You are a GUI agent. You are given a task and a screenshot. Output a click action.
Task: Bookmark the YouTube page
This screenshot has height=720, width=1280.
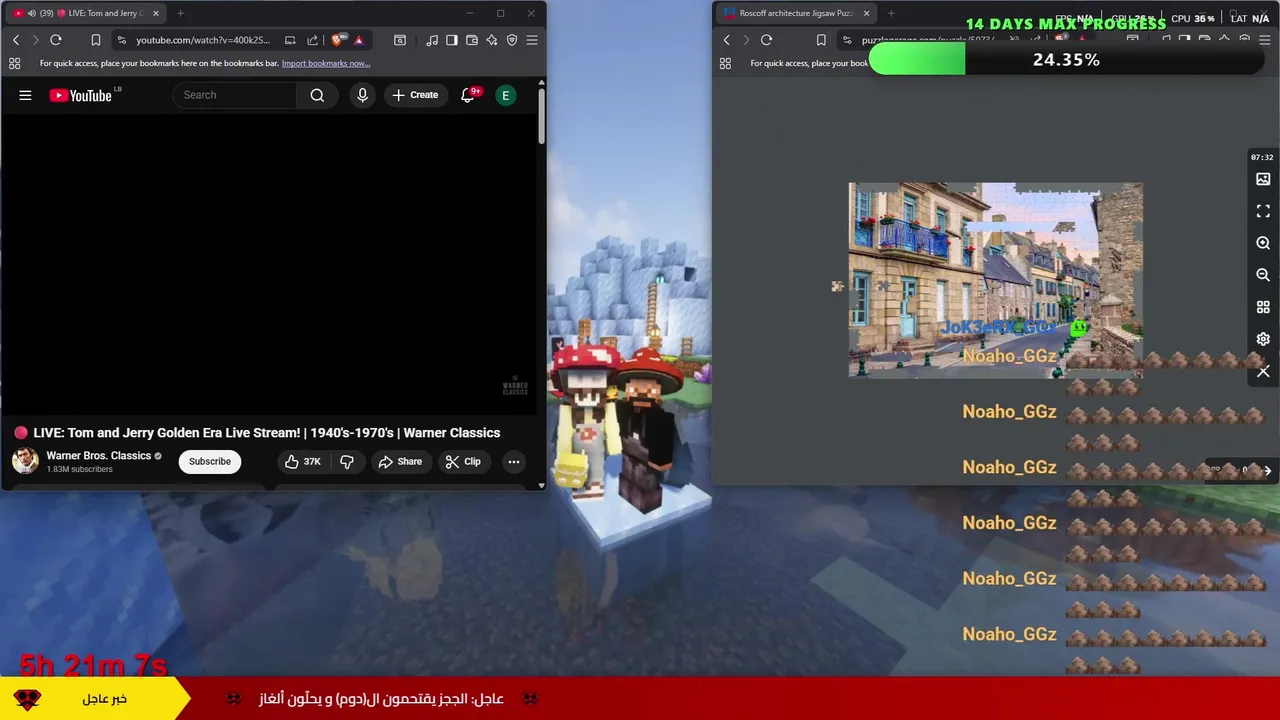point(95,40)
